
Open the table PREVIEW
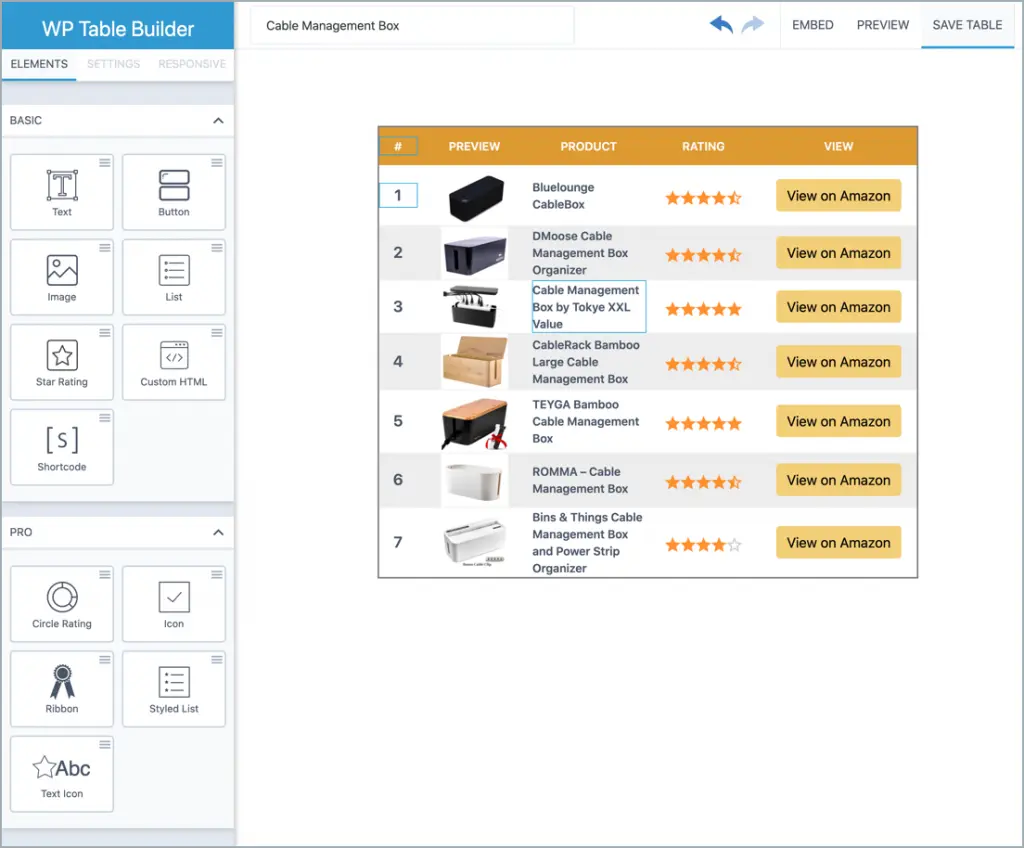(x=883, y=25)
